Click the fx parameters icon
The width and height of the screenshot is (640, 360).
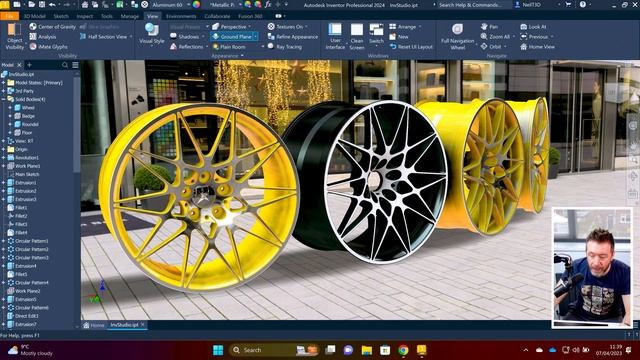[x=268, y=5]
